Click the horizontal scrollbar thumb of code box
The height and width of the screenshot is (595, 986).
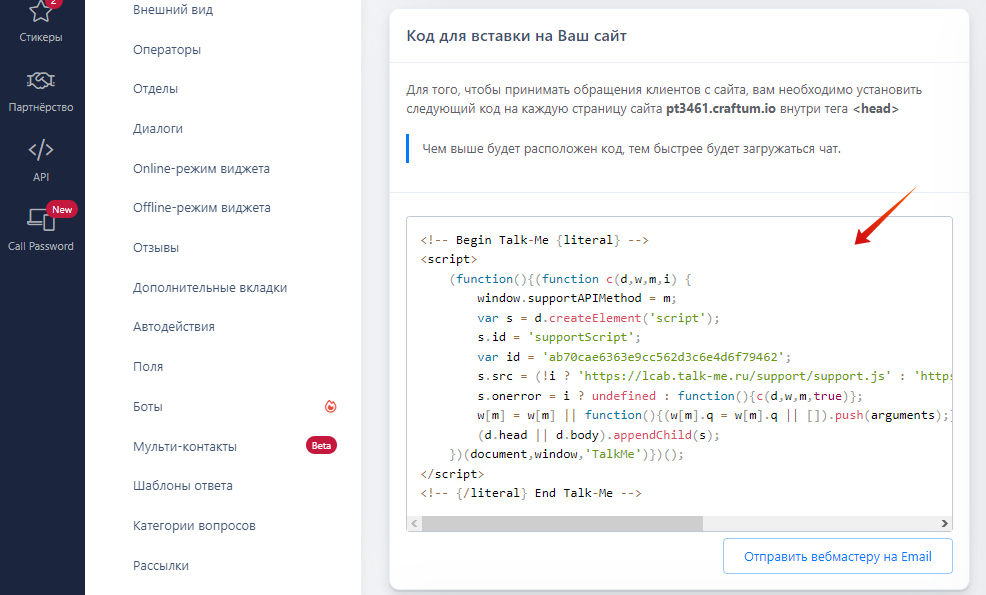pos(562,523)
